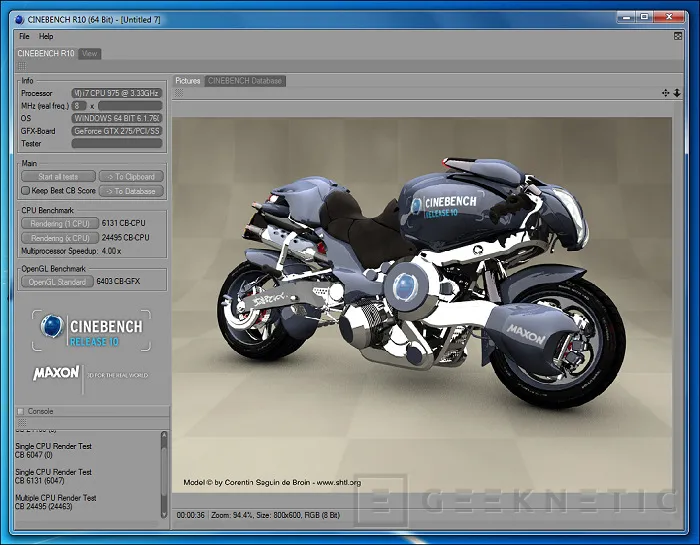Click the zoom-view down arrow icon in picture panel
The width and height of the screenshot is (700, 545).
point(677,93)
